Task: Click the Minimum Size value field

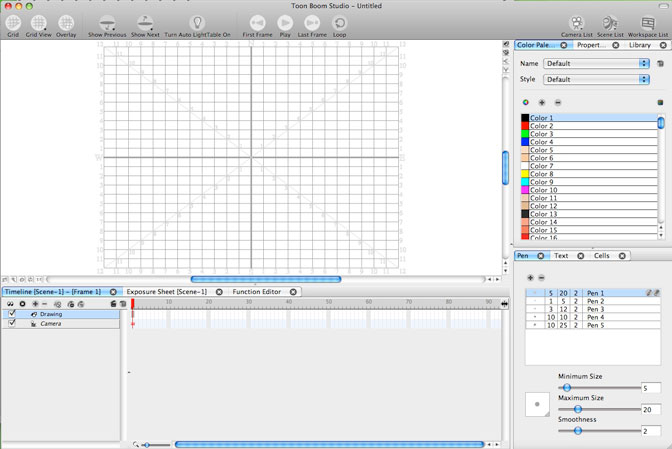Action: (650, 388)
